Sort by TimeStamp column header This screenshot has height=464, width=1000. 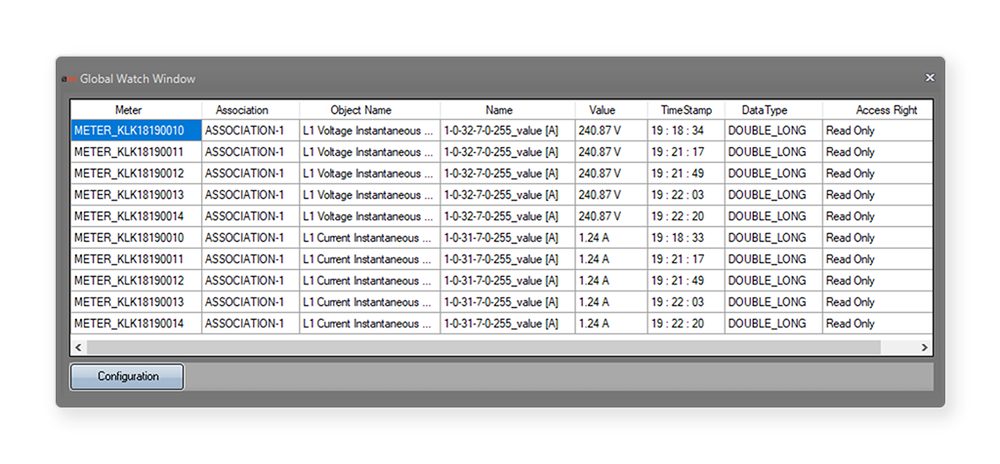(685, 110)
